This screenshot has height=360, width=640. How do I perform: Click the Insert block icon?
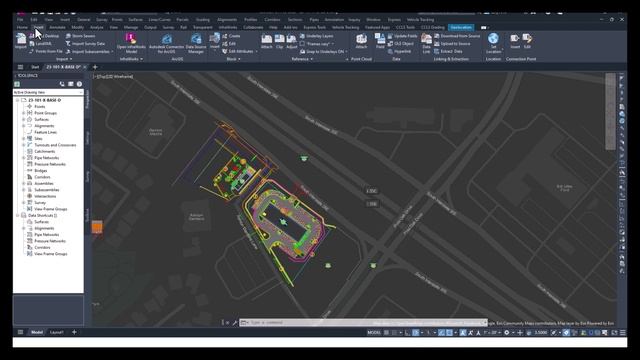click(215, 41)
